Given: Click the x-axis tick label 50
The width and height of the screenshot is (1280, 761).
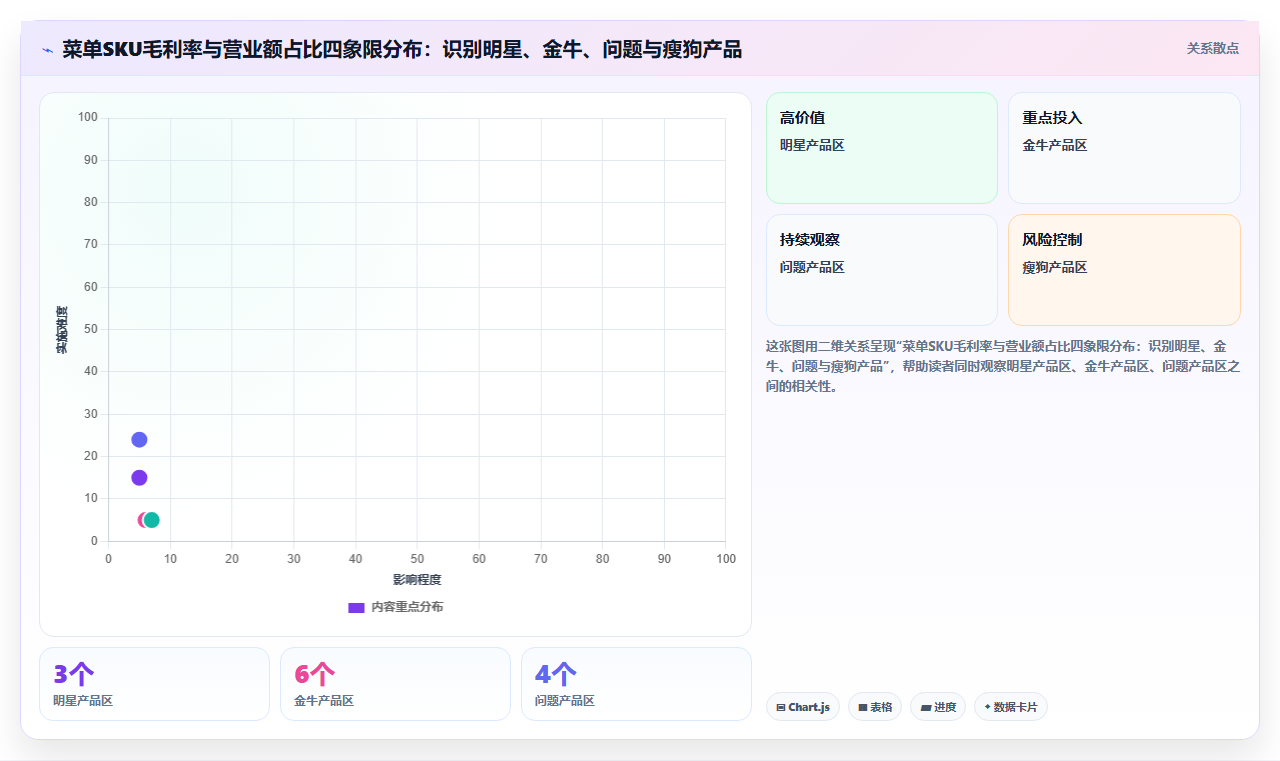Looking at the screenshot, I should point(417,558).
